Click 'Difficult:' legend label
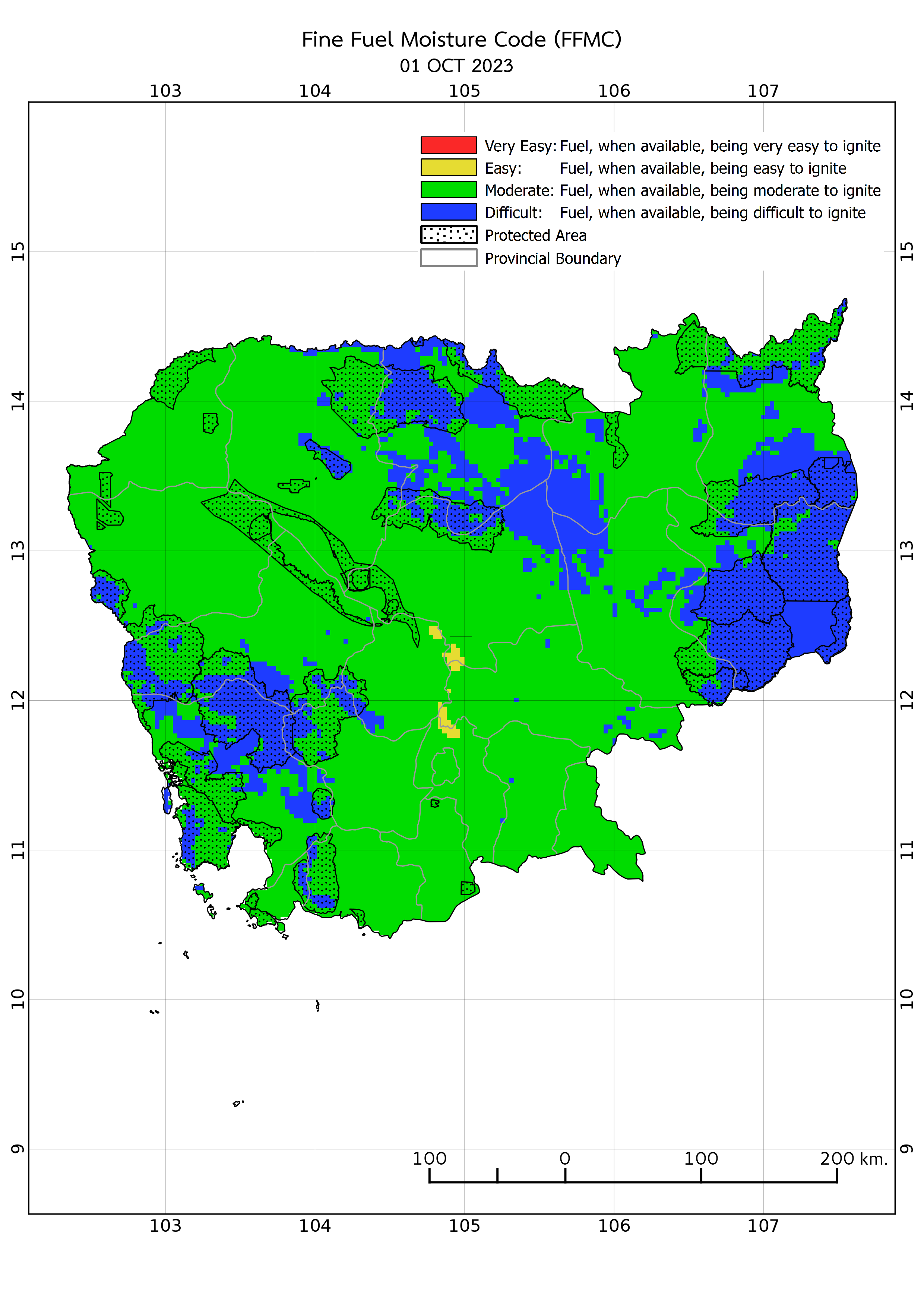924x1307 pixels. point(514,213)
